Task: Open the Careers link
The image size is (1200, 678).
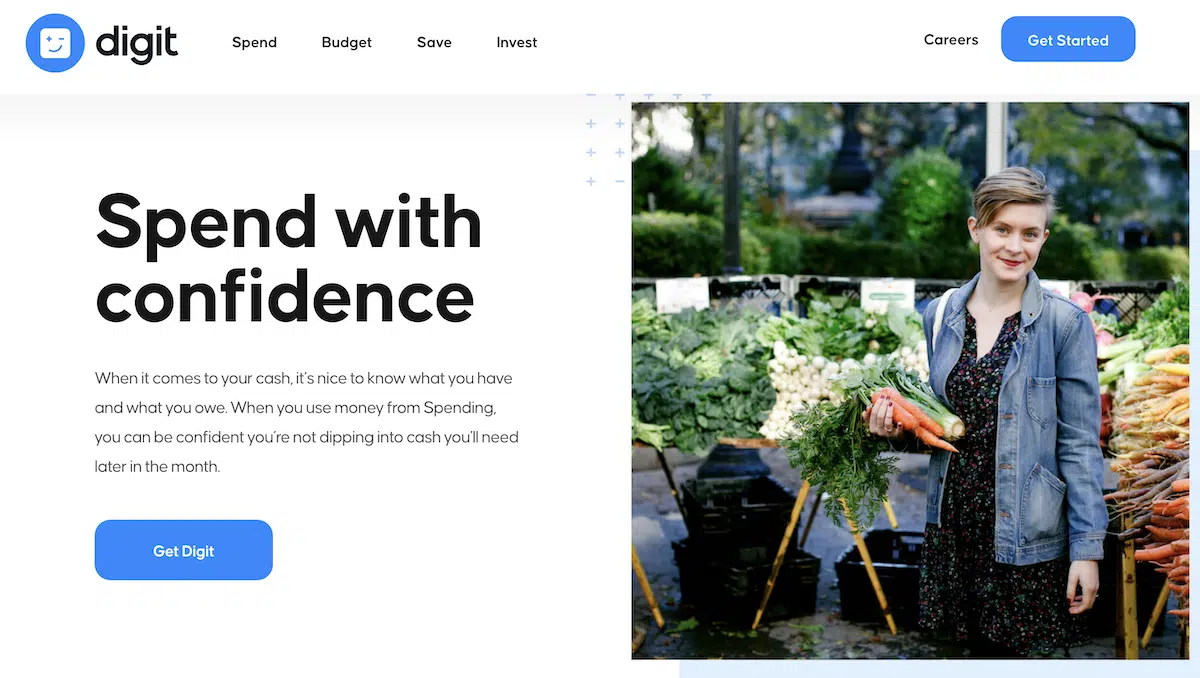Action: click(x=951, y=40)
